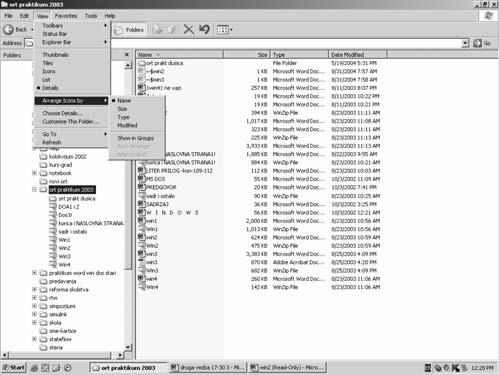This screenshot has height=375, width=499.
Task: Expand the reforma skolstva node
Action: [x=34, y=290]
